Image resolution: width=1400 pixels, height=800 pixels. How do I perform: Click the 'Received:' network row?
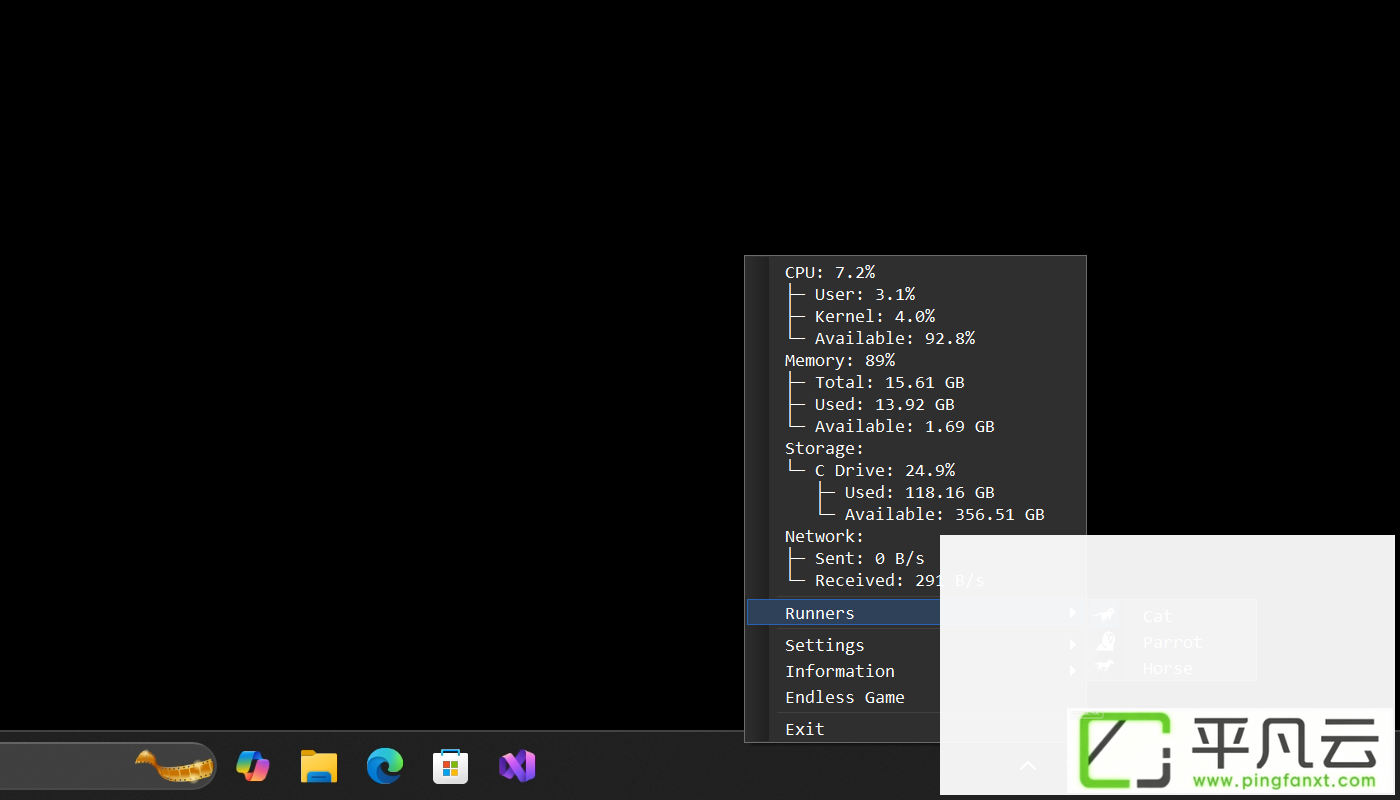[x=915, y=580]
